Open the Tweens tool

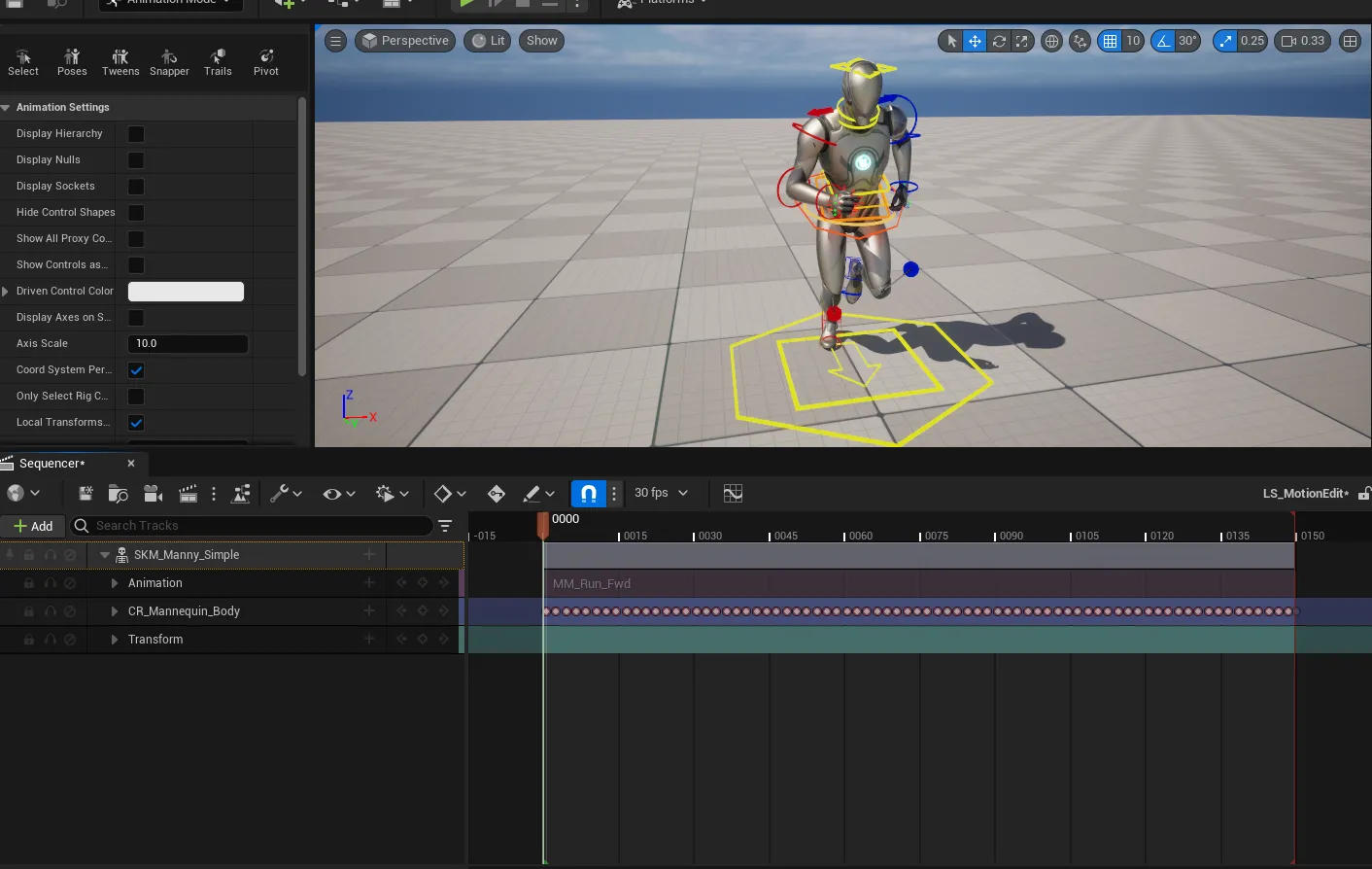point(120,62)
